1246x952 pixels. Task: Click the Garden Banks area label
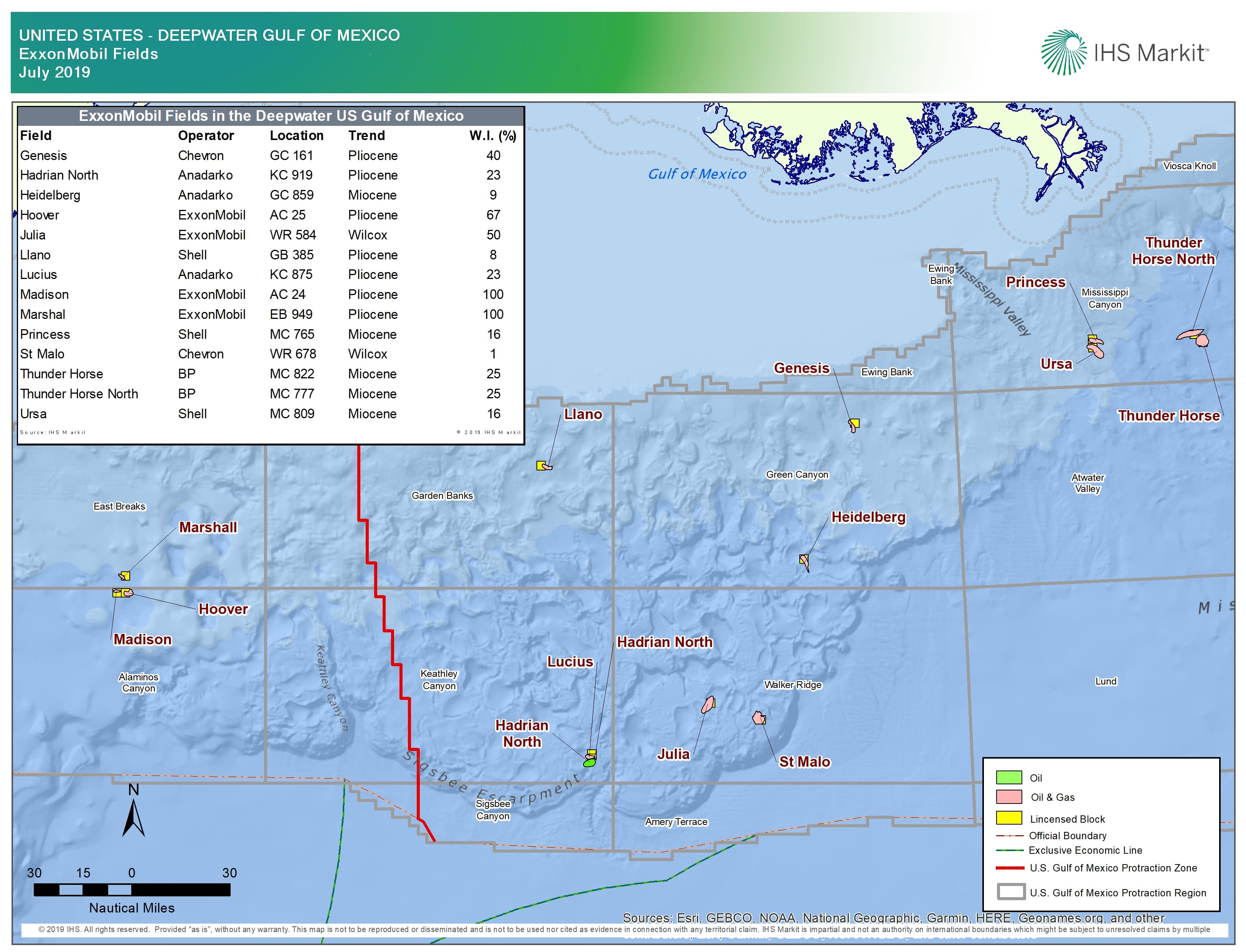[x=442, y=495]
